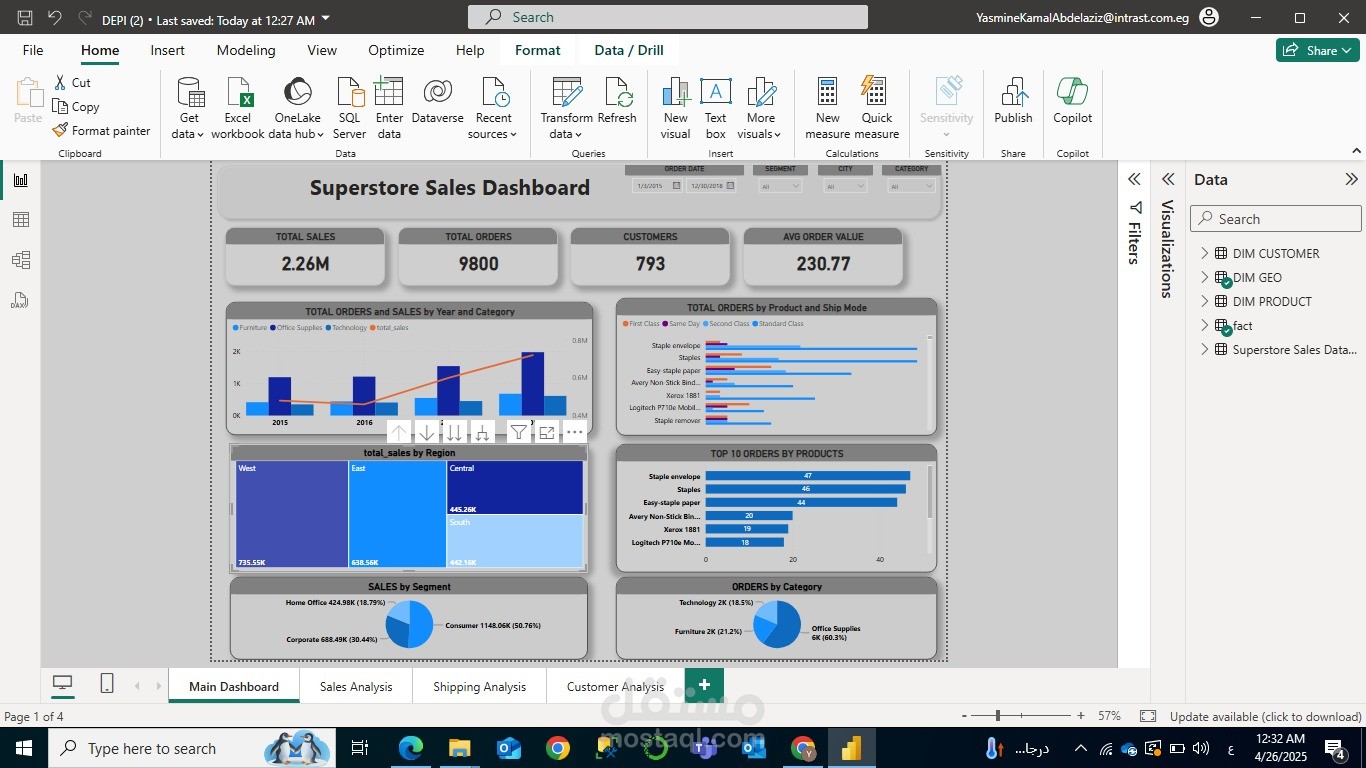Click the Excel workbook icon
The height and width of the screenshot is (768, 1366).
pyautogui.click(x=238, y=108)
